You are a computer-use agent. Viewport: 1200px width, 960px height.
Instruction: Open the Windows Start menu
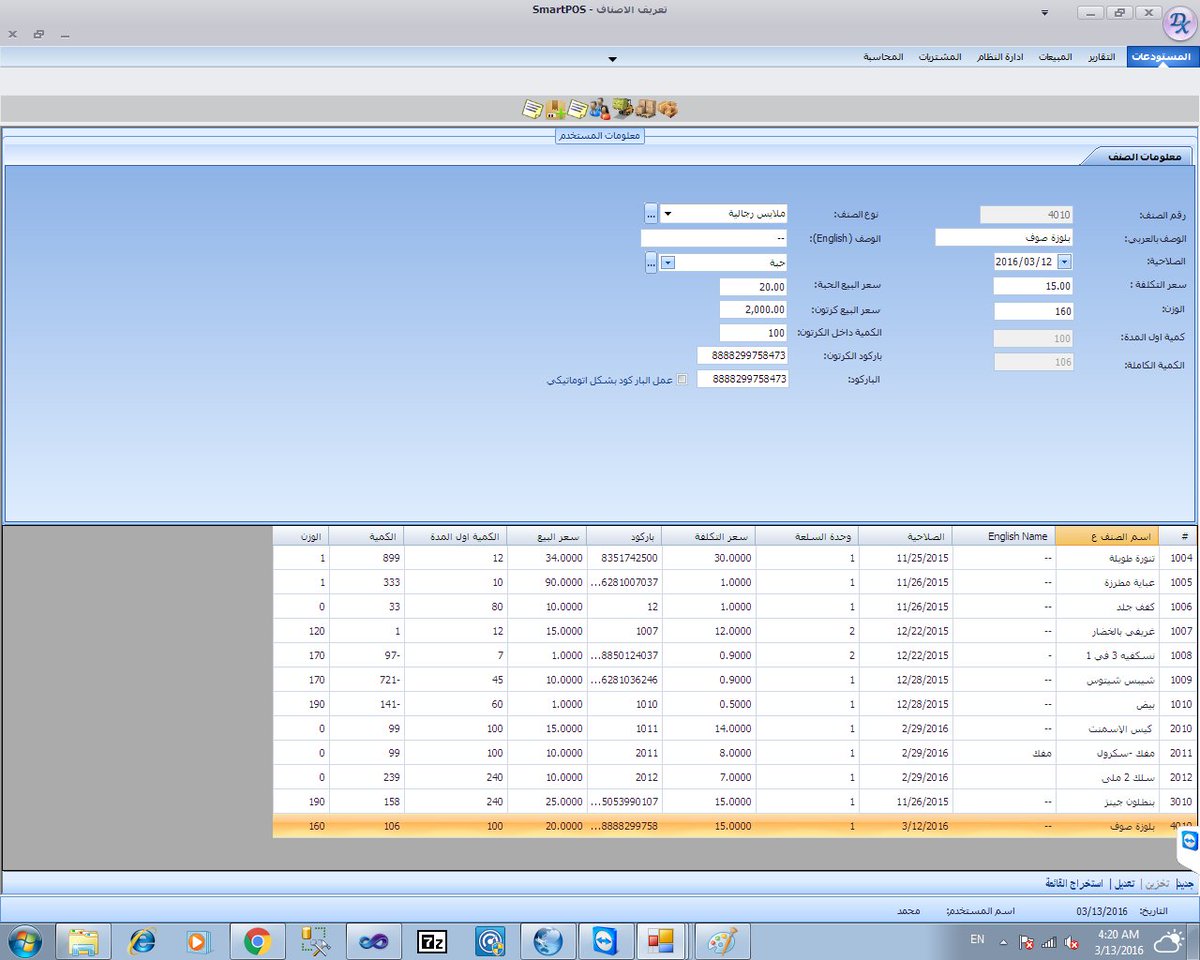24,941
